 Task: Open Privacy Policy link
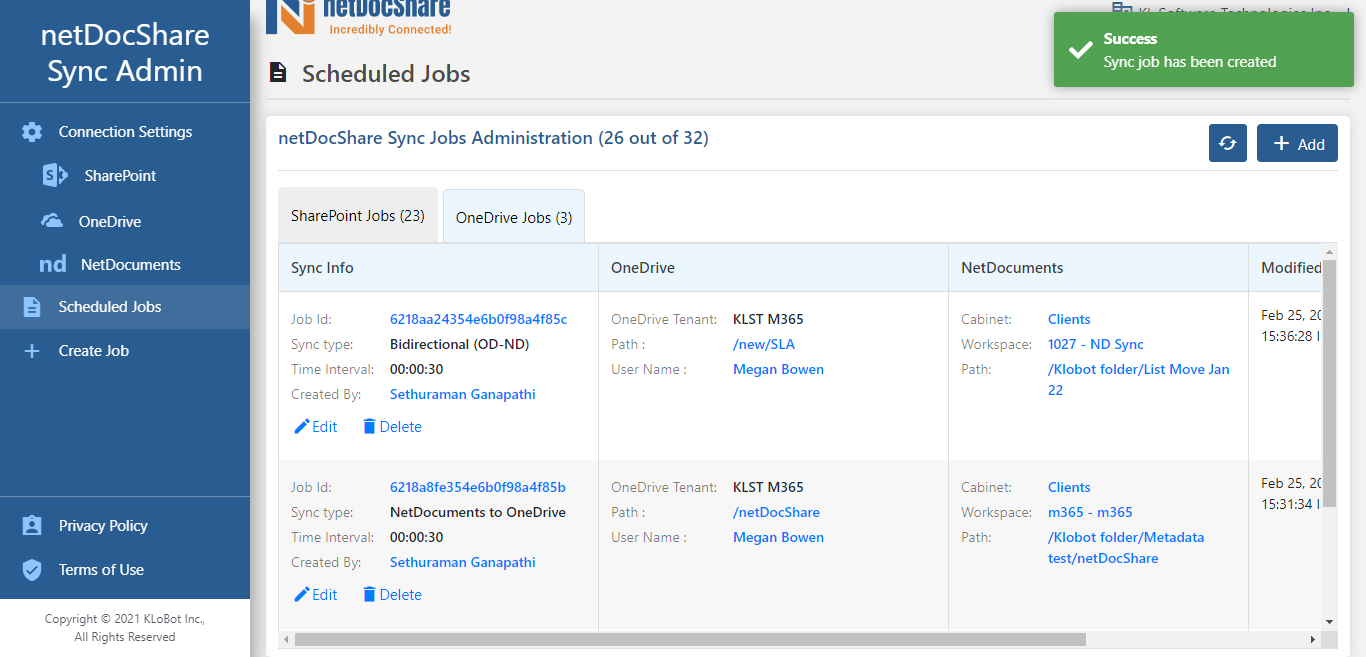tap(103, 526)
